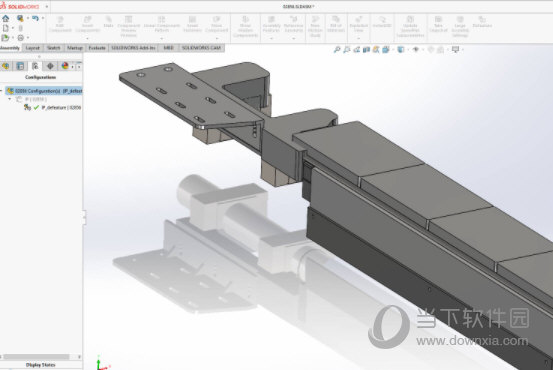553x370 pixels.
Task: Click the Smart Fasteners tool
Action: pos(192,24)
